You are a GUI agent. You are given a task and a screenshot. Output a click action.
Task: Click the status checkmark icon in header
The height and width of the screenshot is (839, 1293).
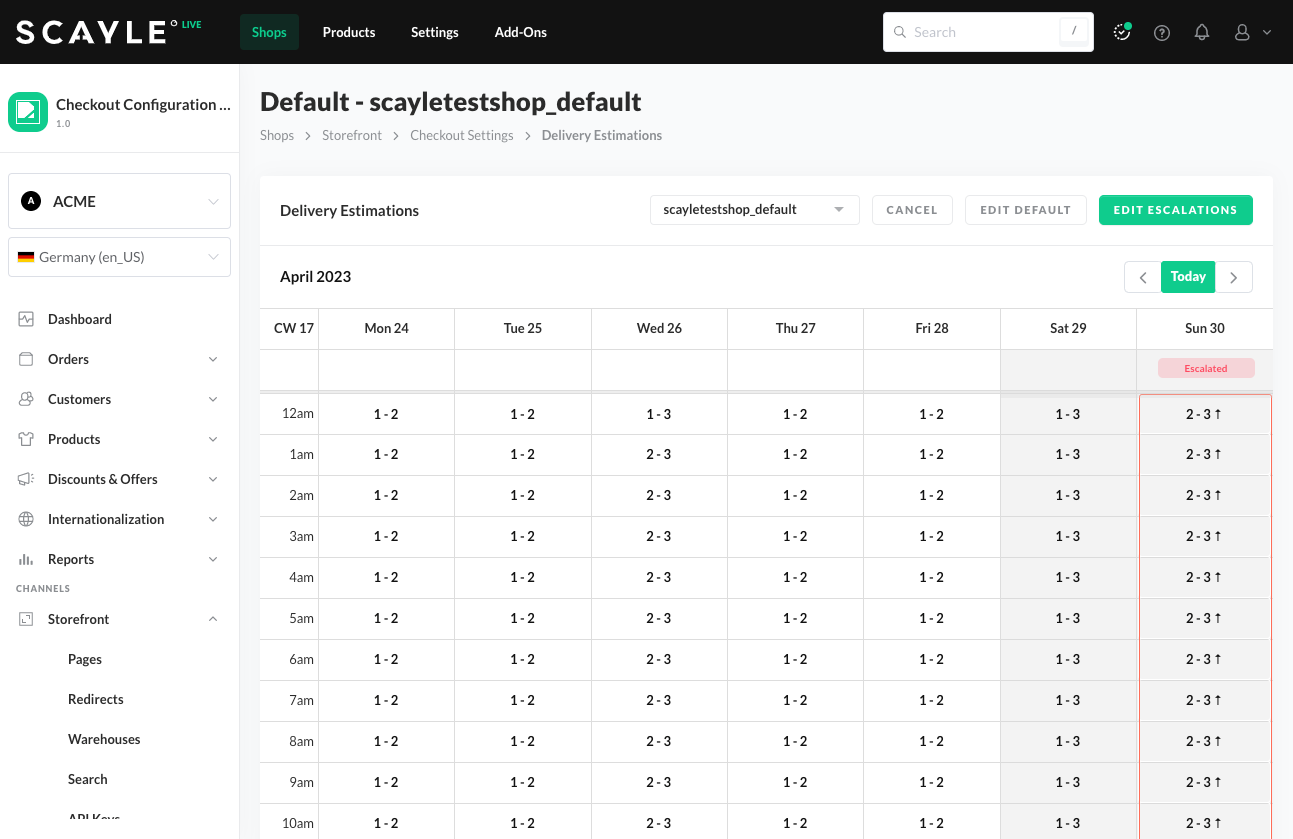tap(1122, 32)
